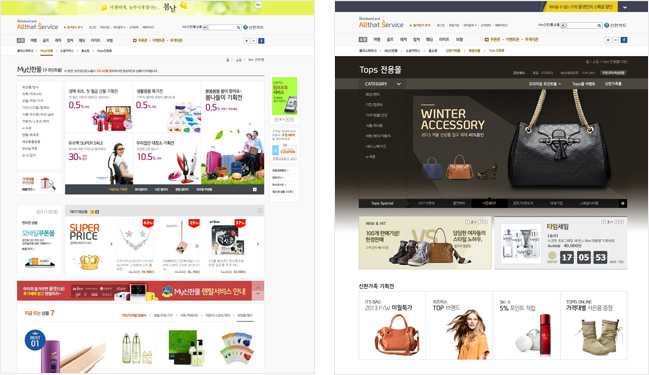Select My신한몰 tab in left sub navigation
Viewport: 649px width, 375px height.
47,51
